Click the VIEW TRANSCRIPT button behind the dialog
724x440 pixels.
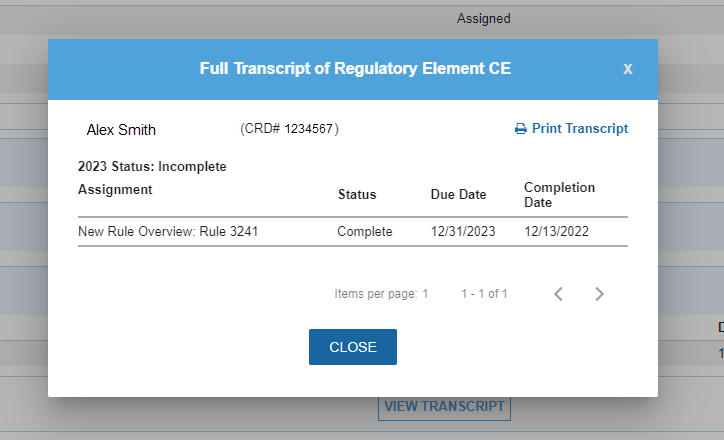445,406
